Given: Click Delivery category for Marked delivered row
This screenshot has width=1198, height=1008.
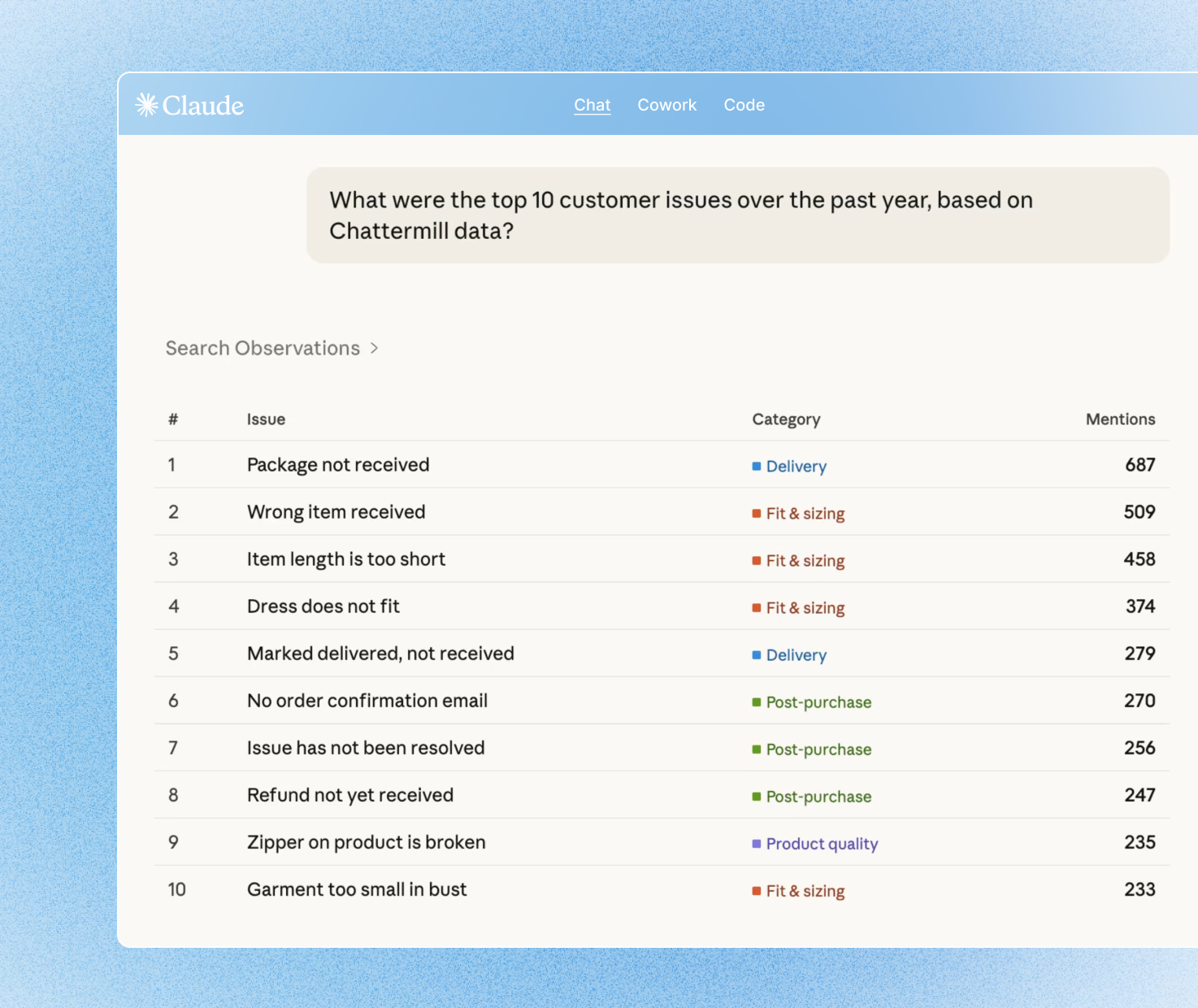Looking at the screenshot, I should click(789, 655).
